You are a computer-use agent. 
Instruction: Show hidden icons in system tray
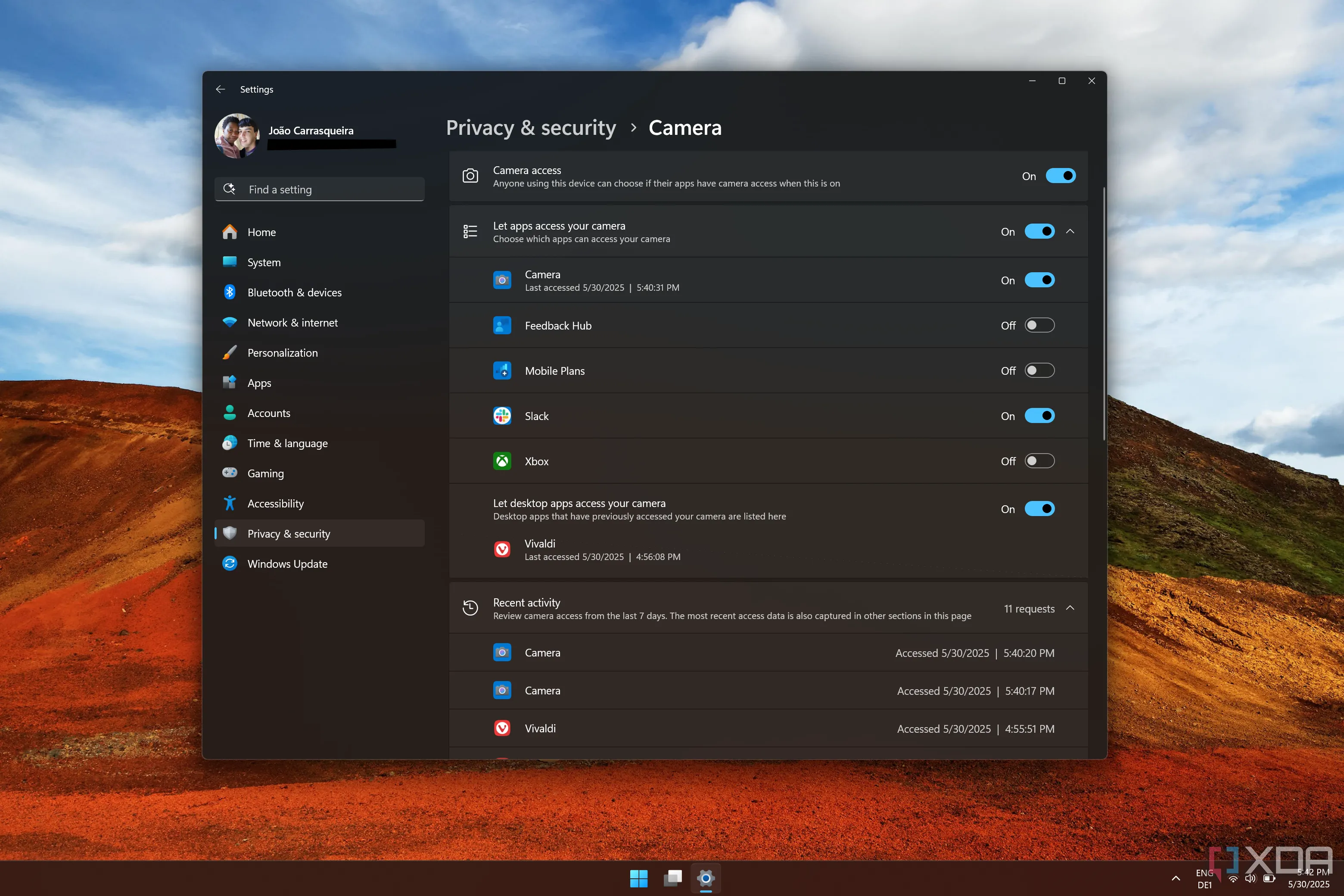pos(1176,878)
